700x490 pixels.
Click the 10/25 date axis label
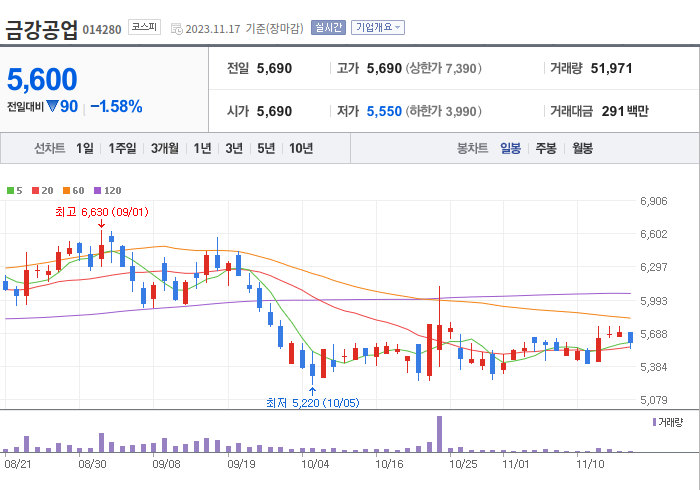tap(463, 464)
